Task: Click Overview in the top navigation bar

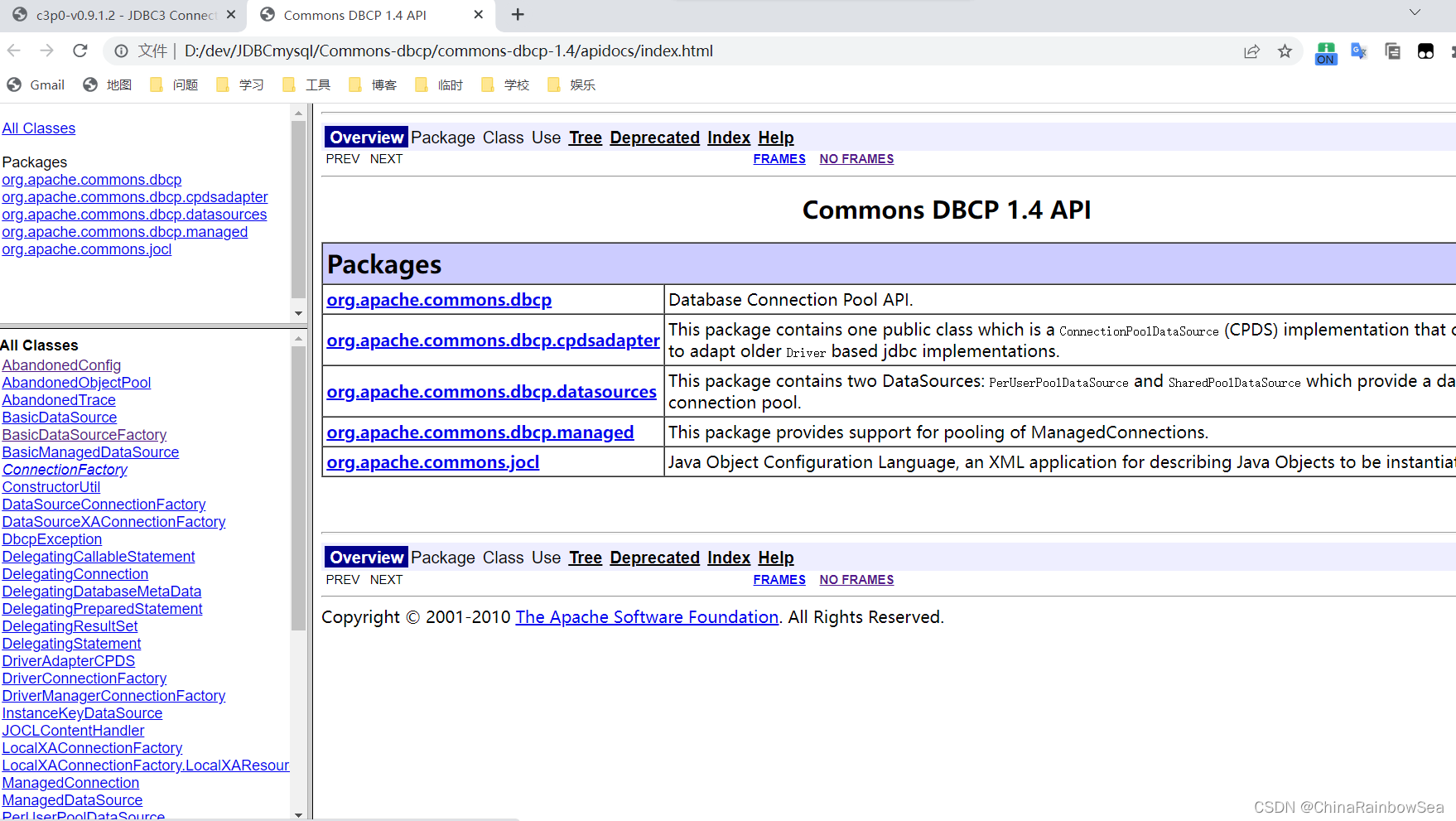Action: tap(366, 138)
